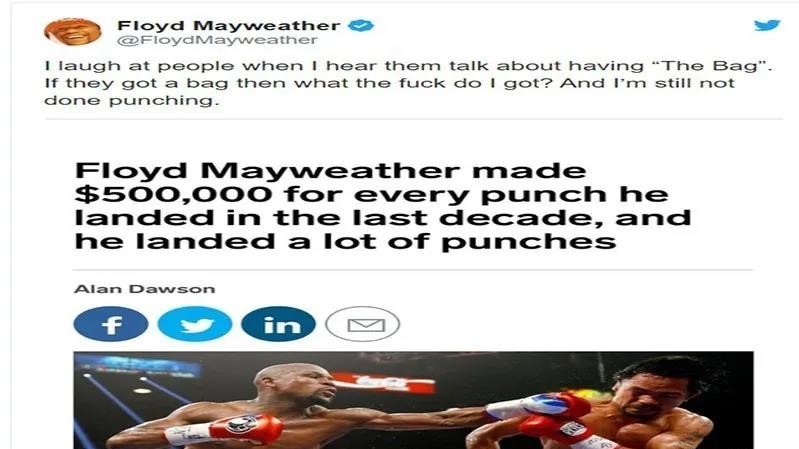Open the Floyd Mayweather display name
Screen dimensions: 799x449
point(228,25)
